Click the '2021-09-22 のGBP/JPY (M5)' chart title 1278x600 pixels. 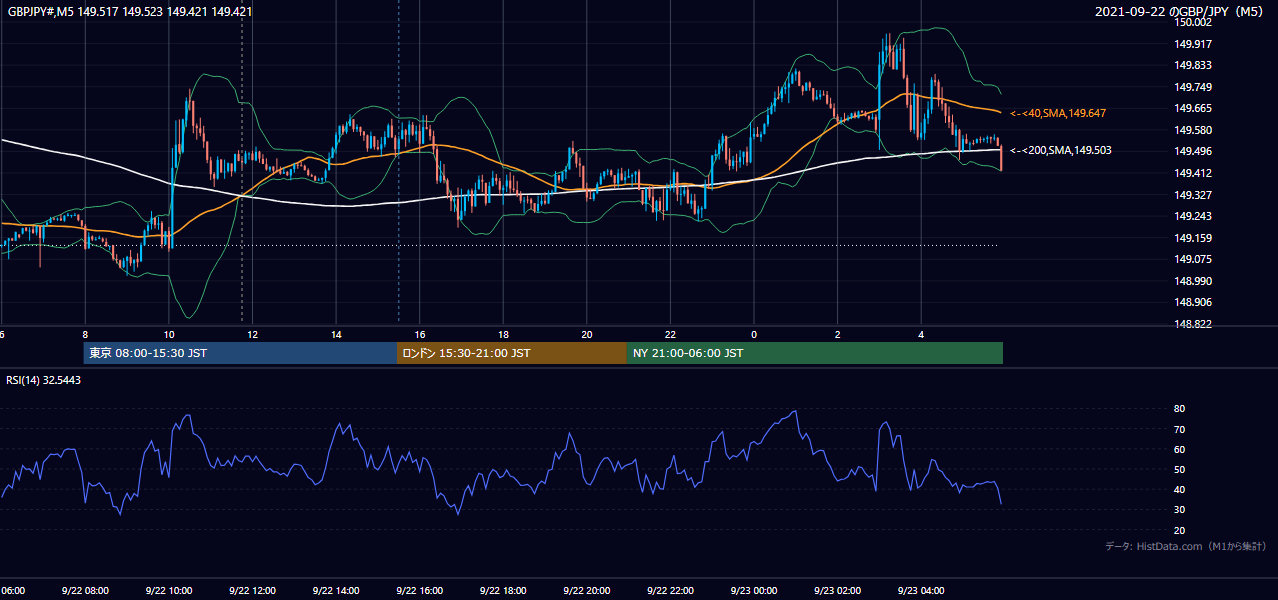pyautogui.click(x=1181, y=12)
